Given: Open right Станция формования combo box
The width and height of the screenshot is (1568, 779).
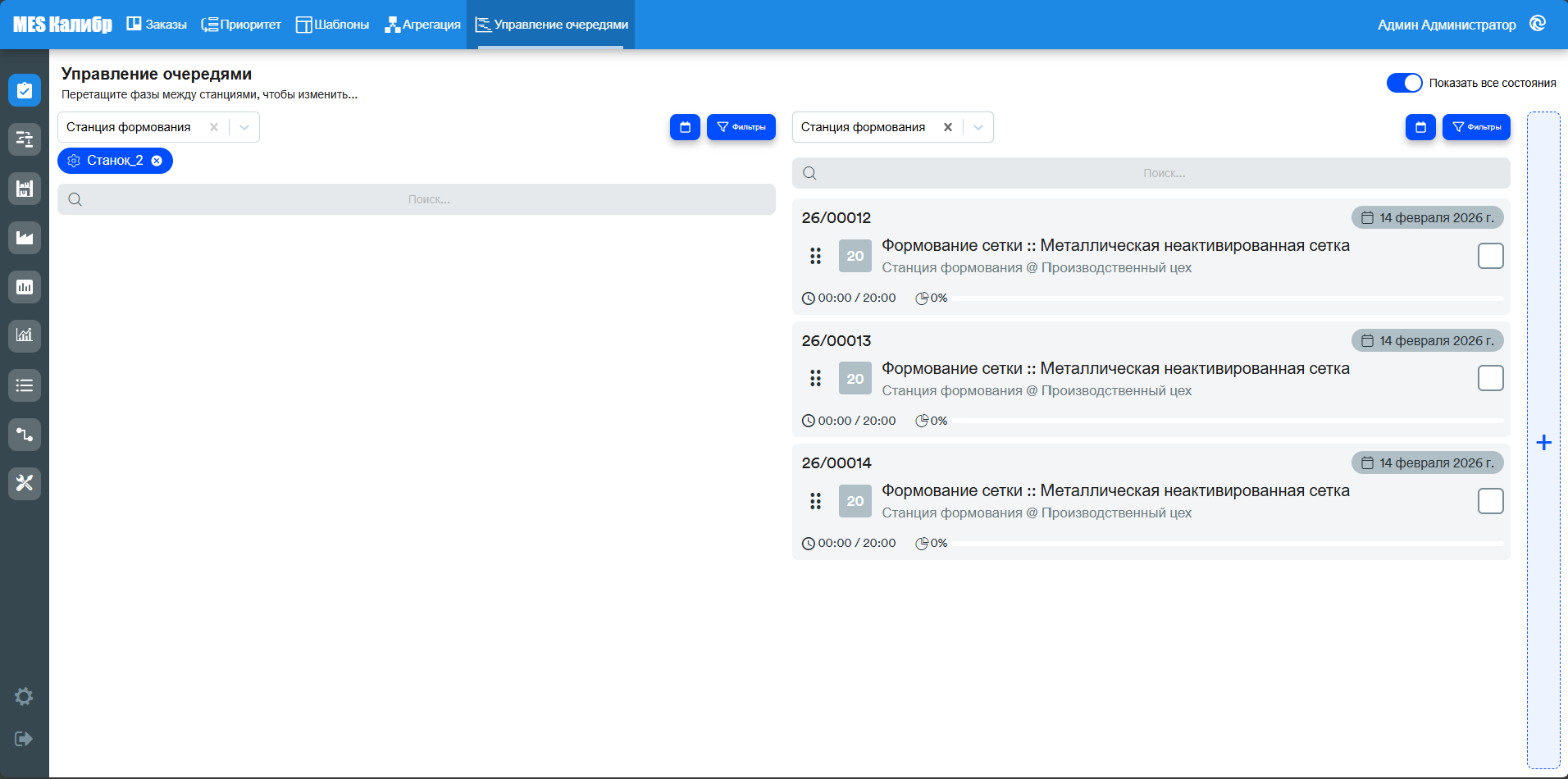Looking at the screenshot, I should tap(893, 127).
